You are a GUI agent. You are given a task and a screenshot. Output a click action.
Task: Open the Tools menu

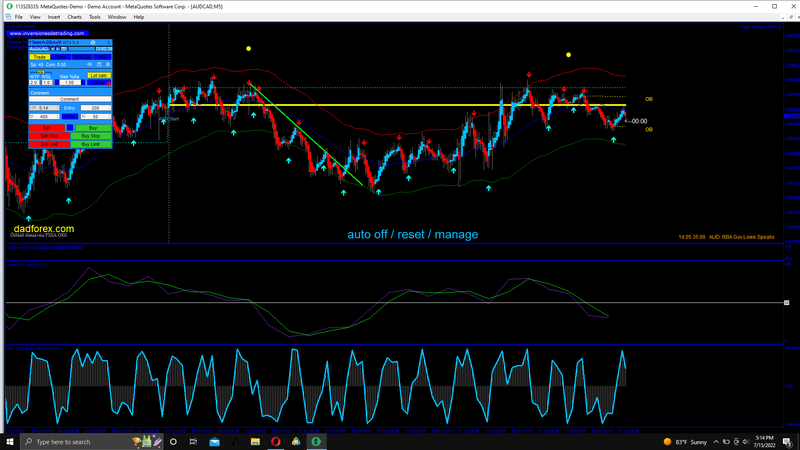pos(94,17)
